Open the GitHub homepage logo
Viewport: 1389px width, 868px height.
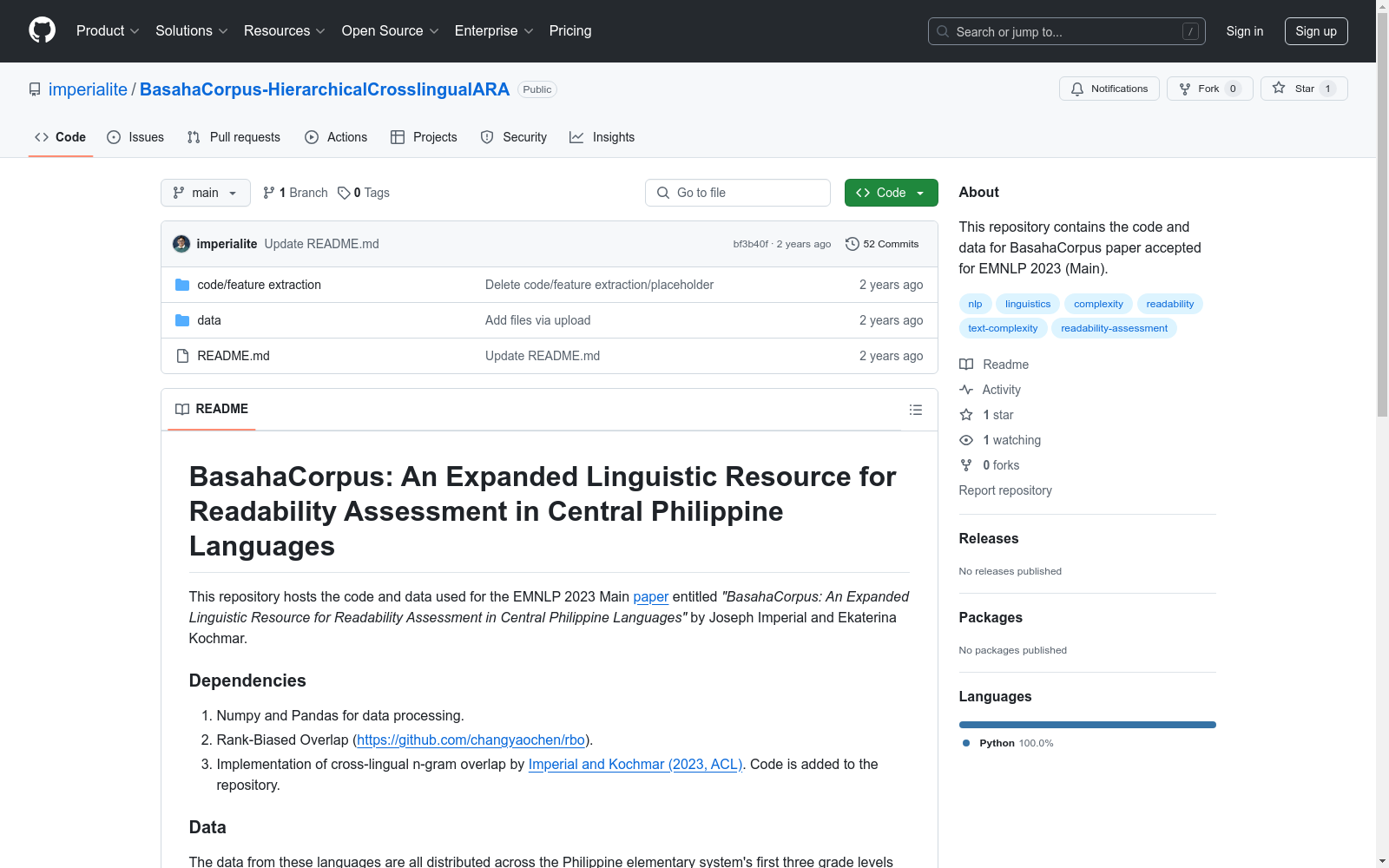42,30
